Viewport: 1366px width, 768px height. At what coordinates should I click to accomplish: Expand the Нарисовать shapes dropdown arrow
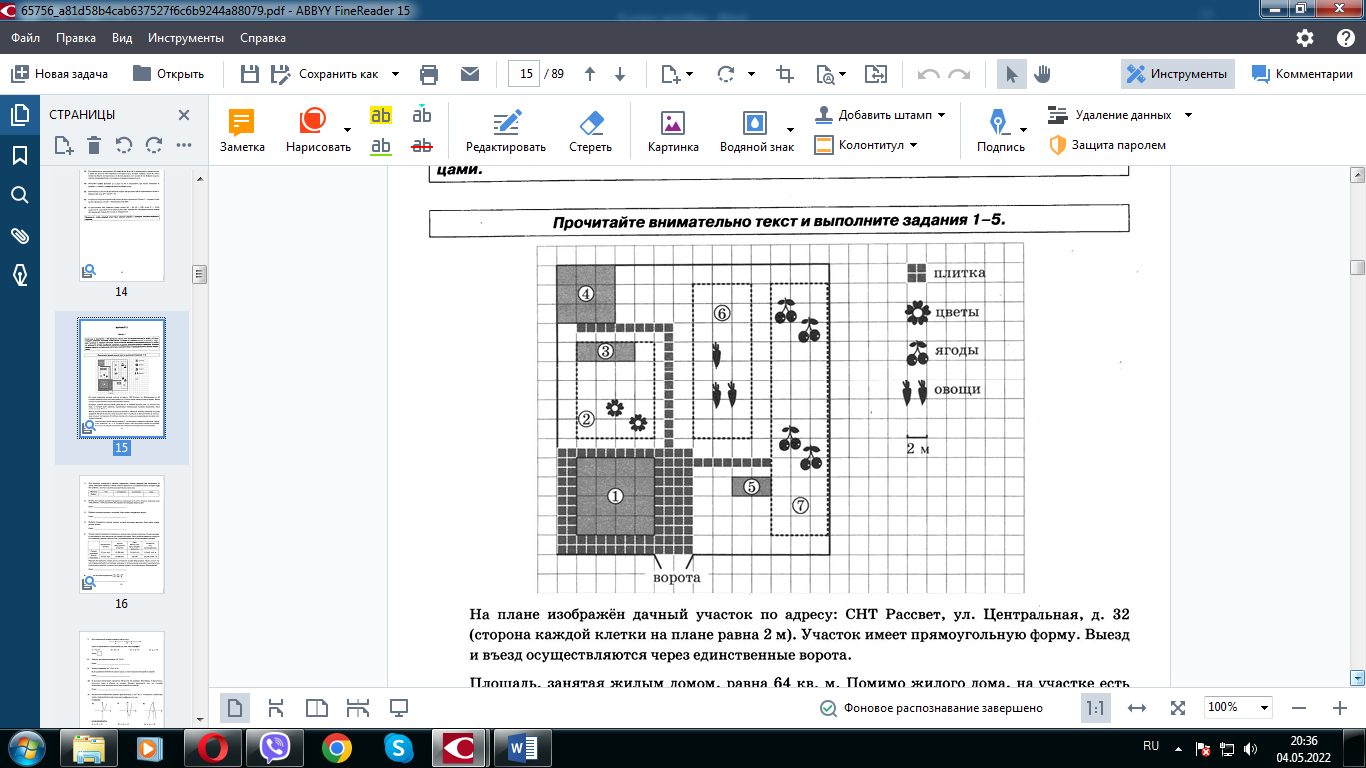pyautogui.click(x=347, y=129)
